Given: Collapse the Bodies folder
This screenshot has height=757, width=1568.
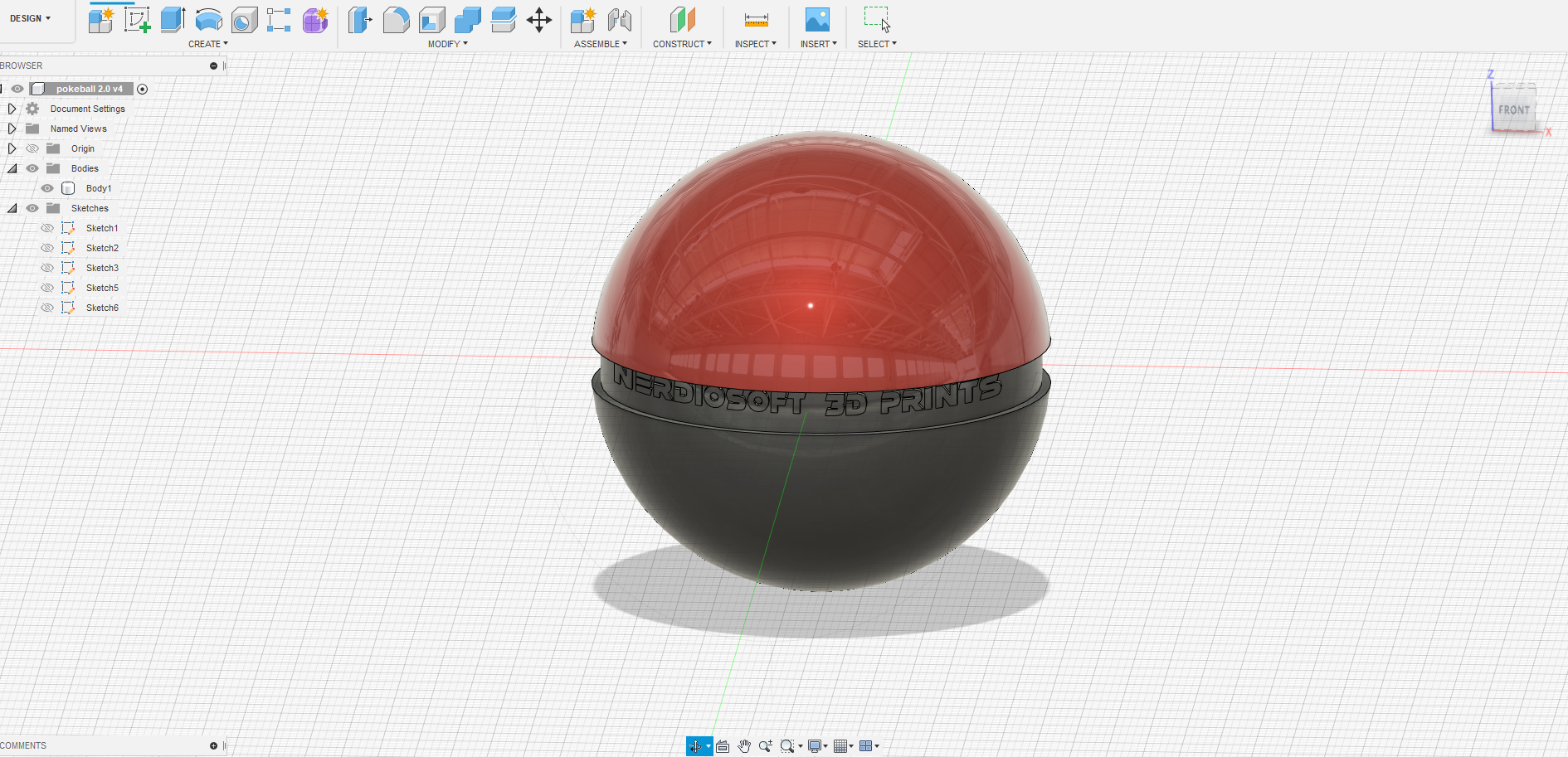Looking at the screenshot, I should [12, 168].
